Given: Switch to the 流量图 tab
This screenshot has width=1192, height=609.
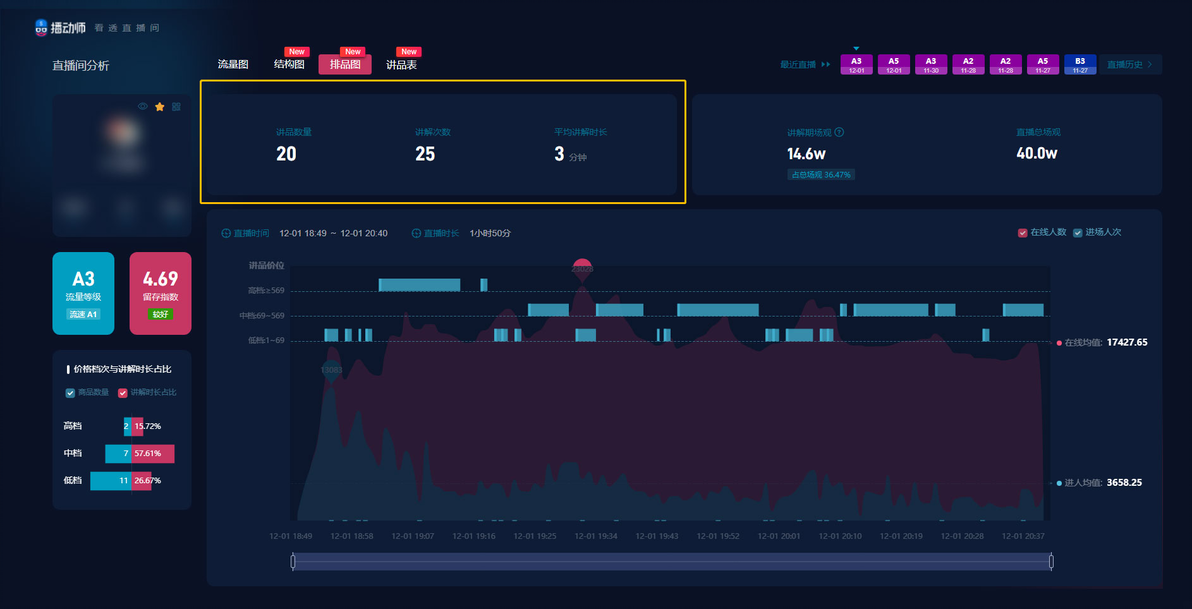Looking at the screenshot, I should pos(233,65).
